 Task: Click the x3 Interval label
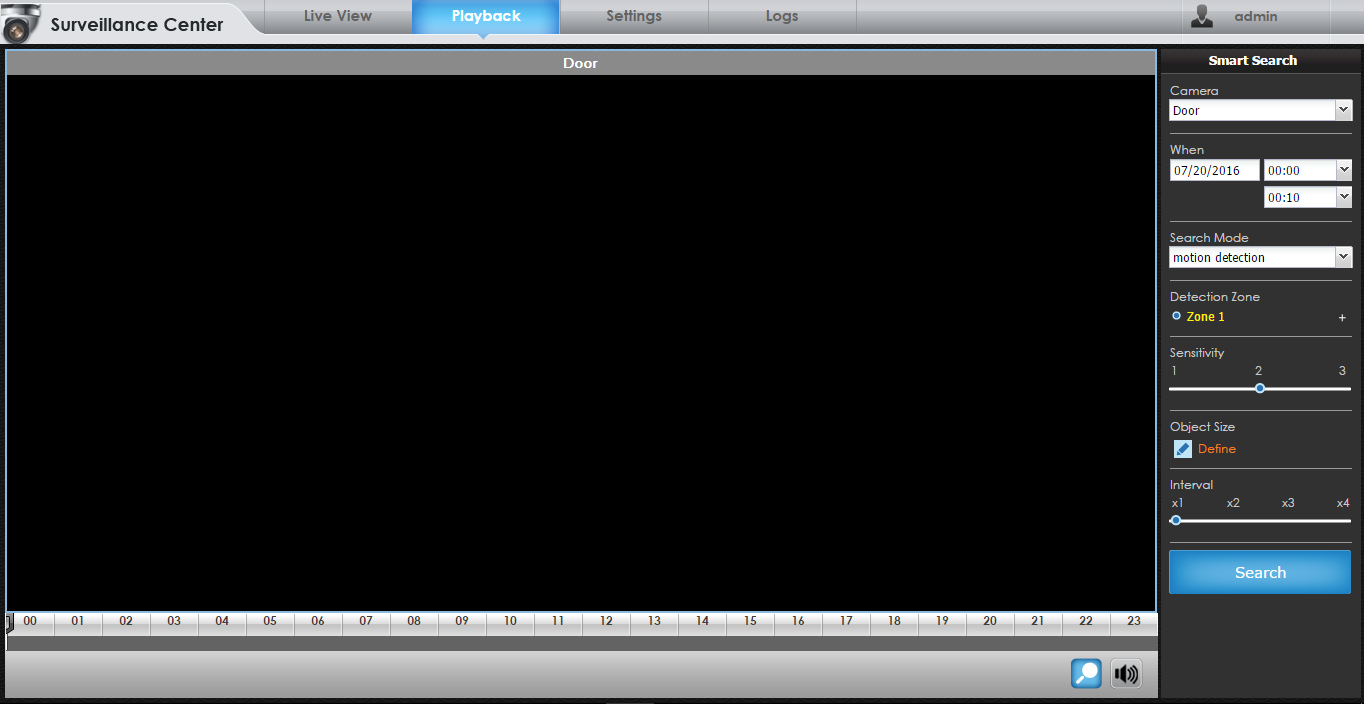[x=1288, y=503]
